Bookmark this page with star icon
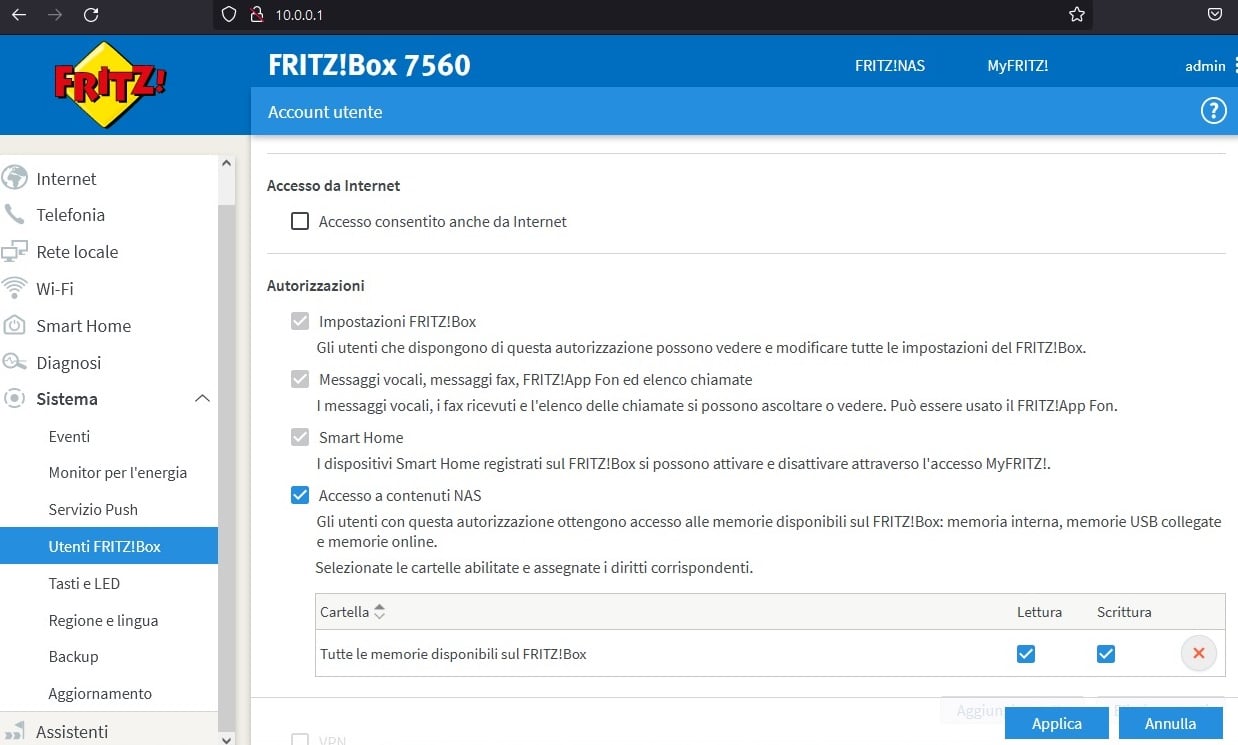This screenshot has width=1238, height=745. click(1077, 15)
